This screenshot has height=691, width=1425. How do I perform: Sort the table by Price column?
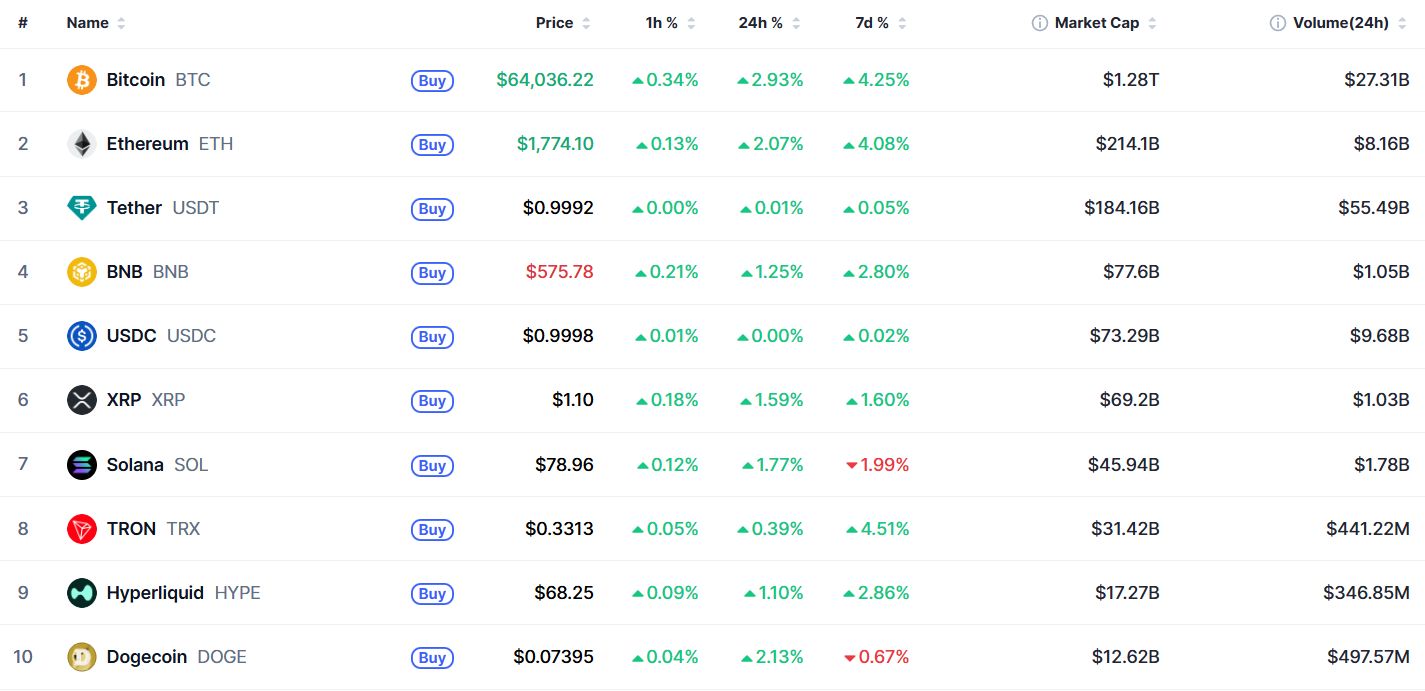click(x=563, y=23)
